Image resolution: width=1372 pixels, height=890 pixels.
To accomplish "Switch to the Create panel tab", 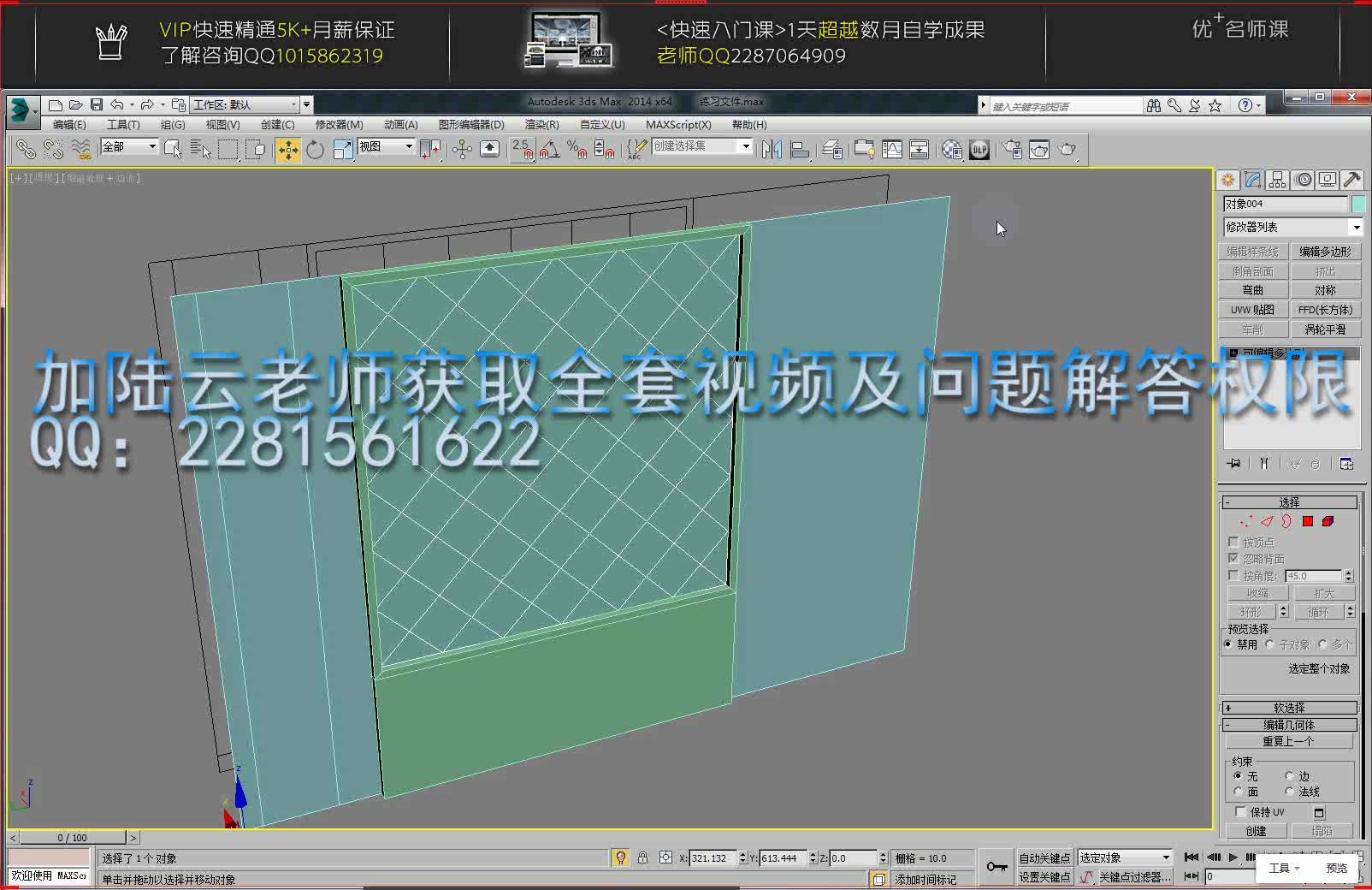I will [1228, 179].
